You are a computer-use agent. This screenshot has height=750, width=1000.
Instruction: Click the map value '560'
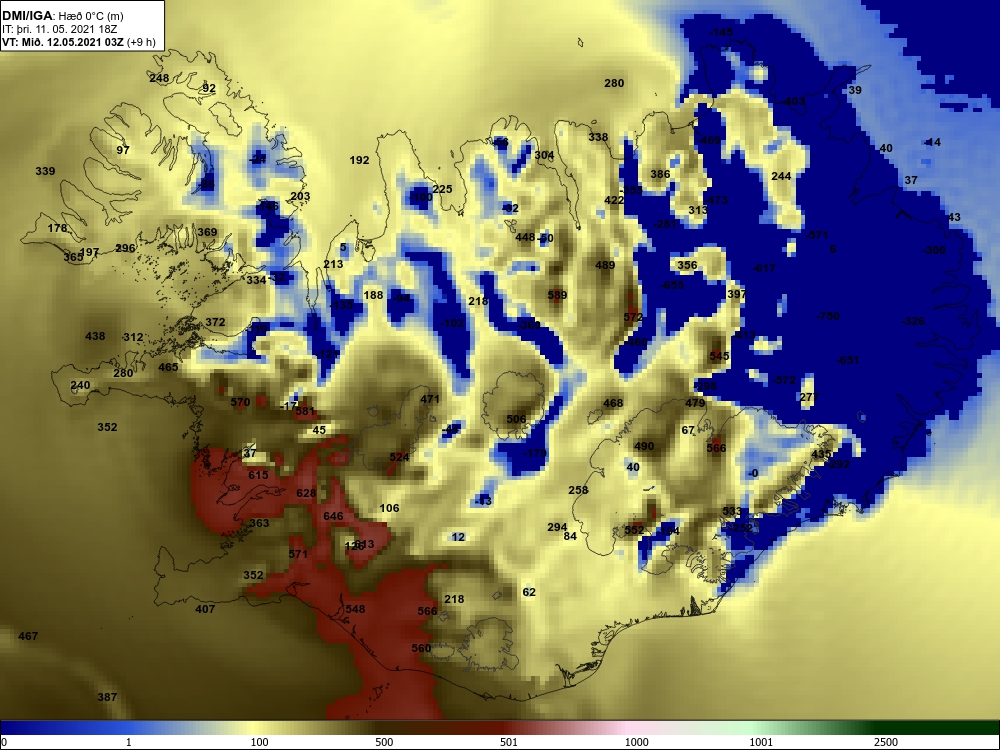pyautogui.click(x=422, y=649)
